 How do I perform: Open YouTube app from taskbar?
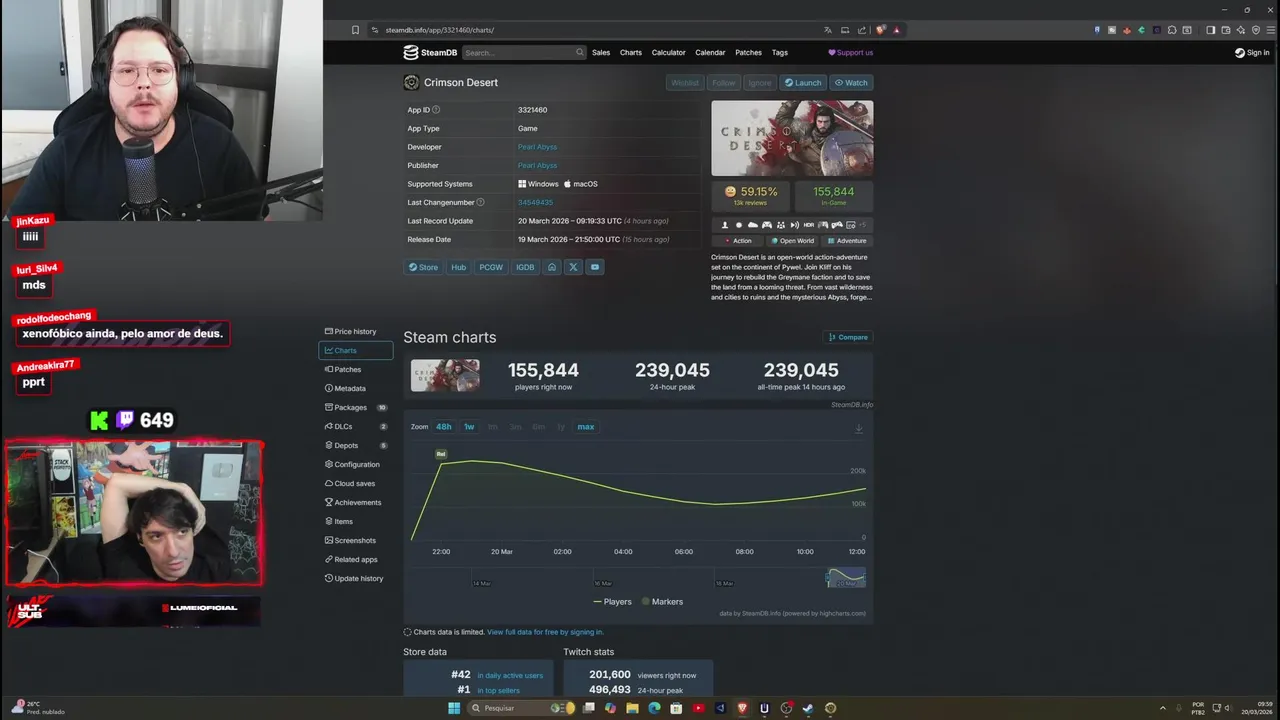click(x=698, y=708)
